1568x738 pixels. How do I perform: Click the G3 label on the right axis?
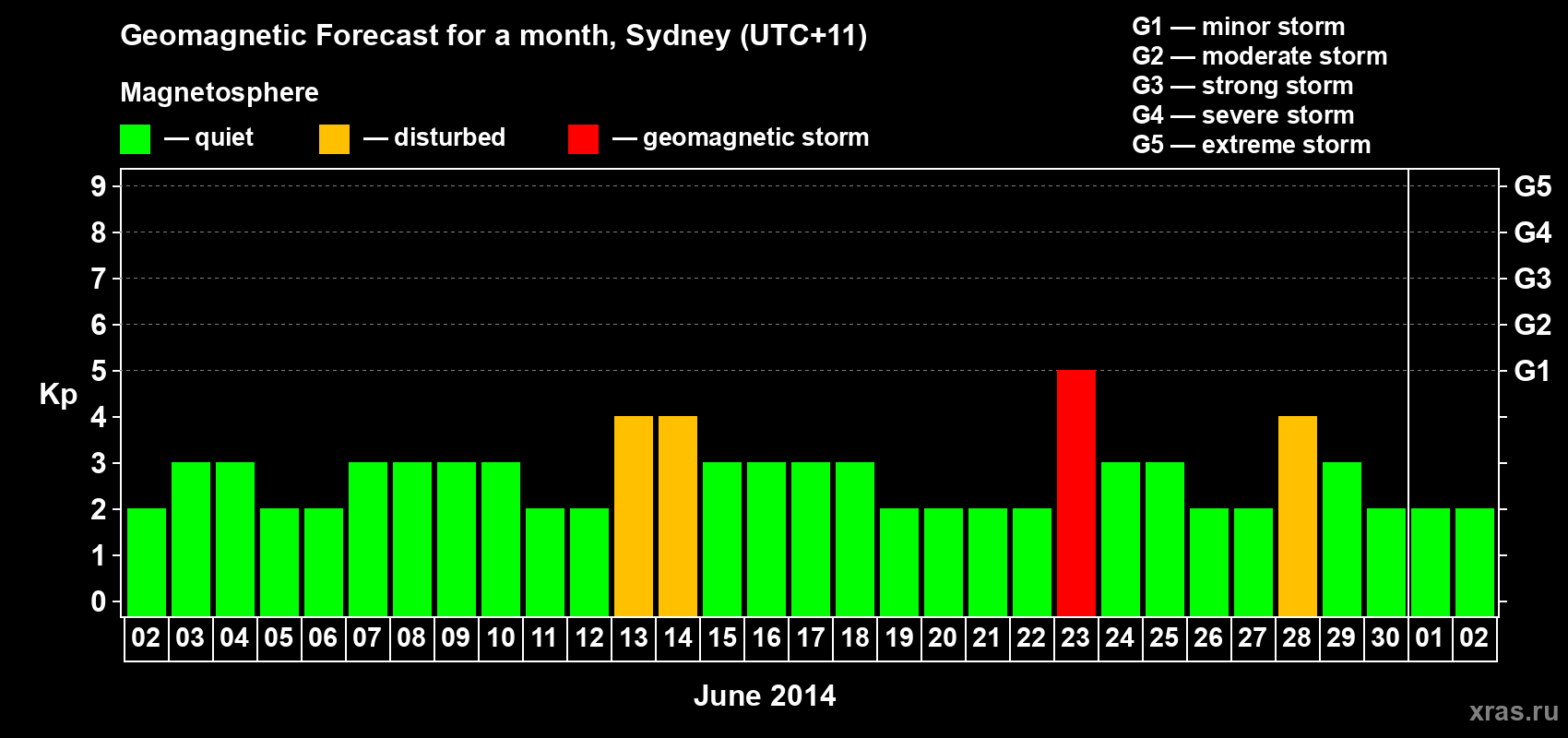tap(1532, 279)
